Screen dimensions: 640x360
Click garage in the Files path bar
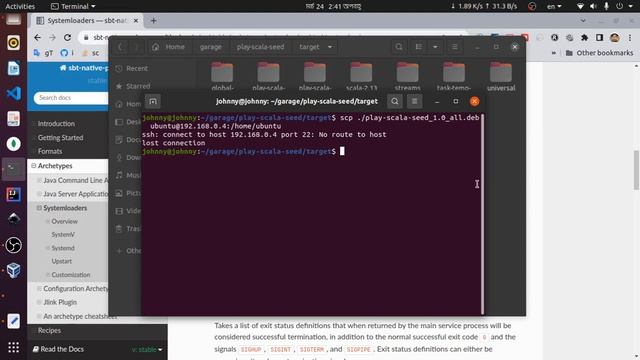click(211, 47)
